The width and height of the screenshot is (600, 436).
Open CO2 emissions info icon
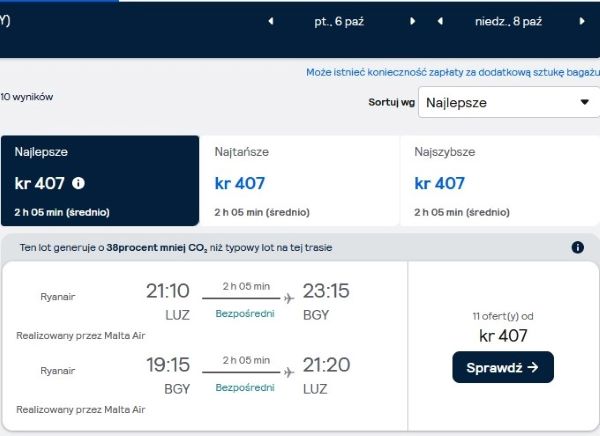[577, 247]
